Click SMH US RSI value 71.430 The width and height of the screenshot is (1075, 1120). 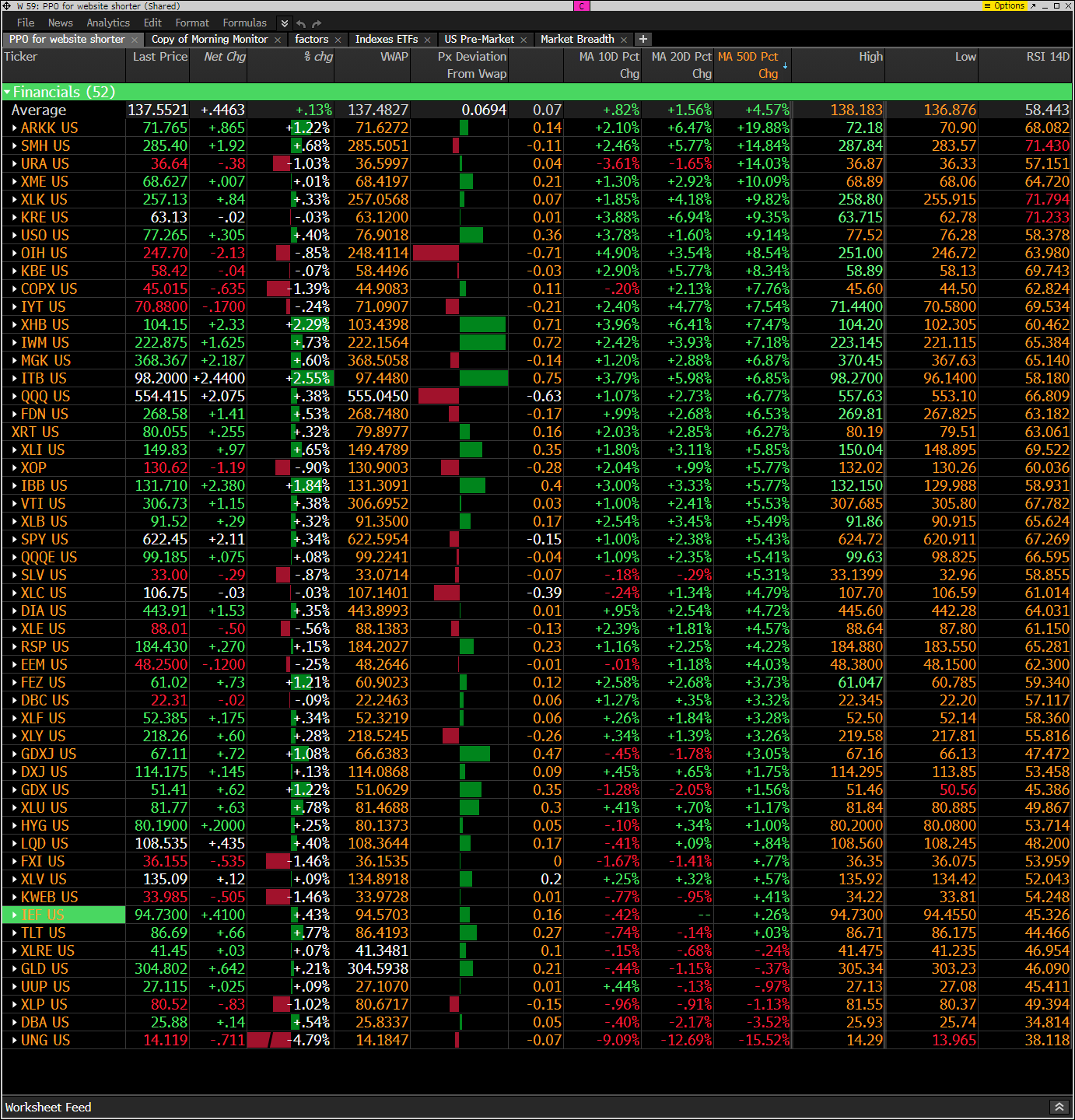click(x=1047, y=146)
